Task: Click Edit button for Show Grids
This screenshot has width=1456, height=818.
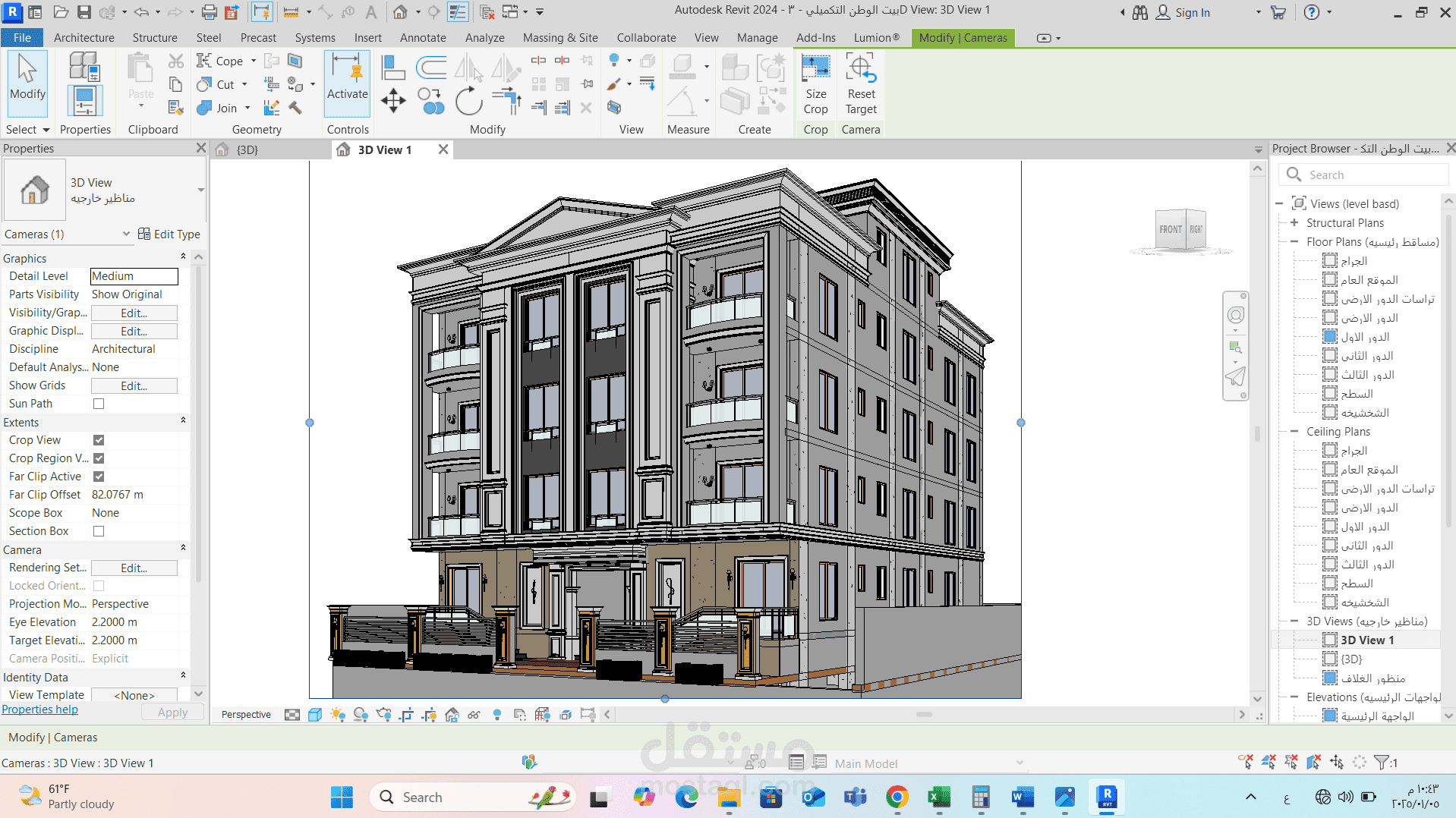Action: [x=134, y=386]
